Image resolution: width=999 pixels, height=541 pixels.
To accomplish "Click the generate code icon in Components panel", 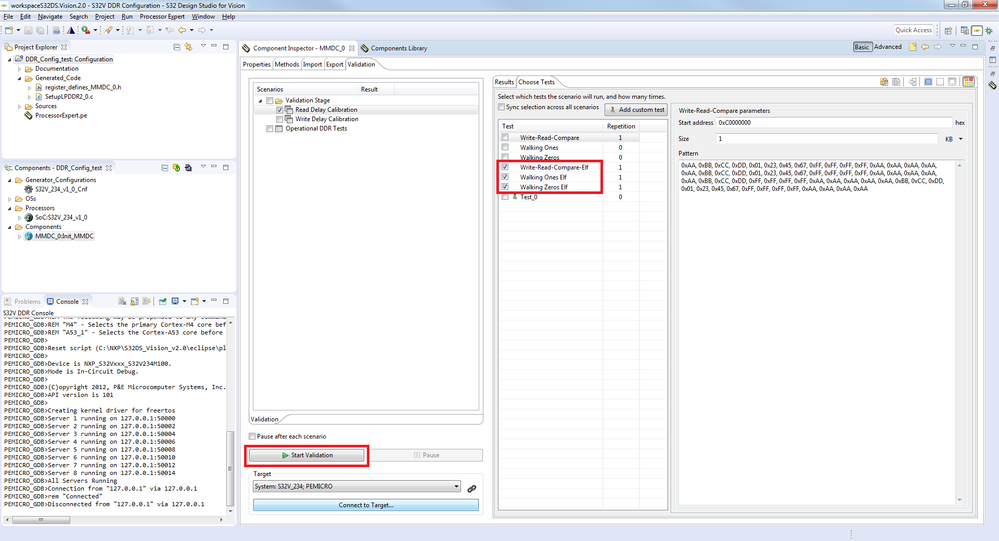I will click(x=176, y=168).
